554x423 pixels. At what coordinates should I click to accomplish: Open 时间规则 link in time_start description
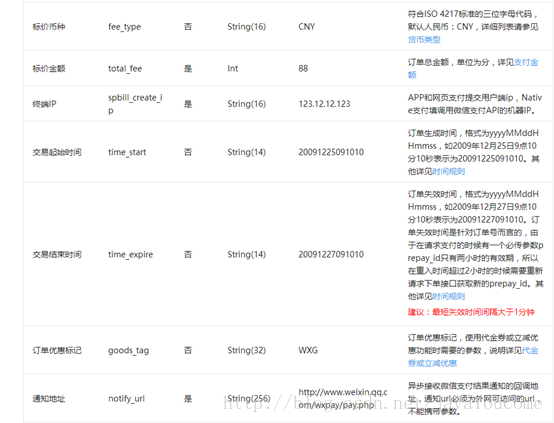(448, 171)
